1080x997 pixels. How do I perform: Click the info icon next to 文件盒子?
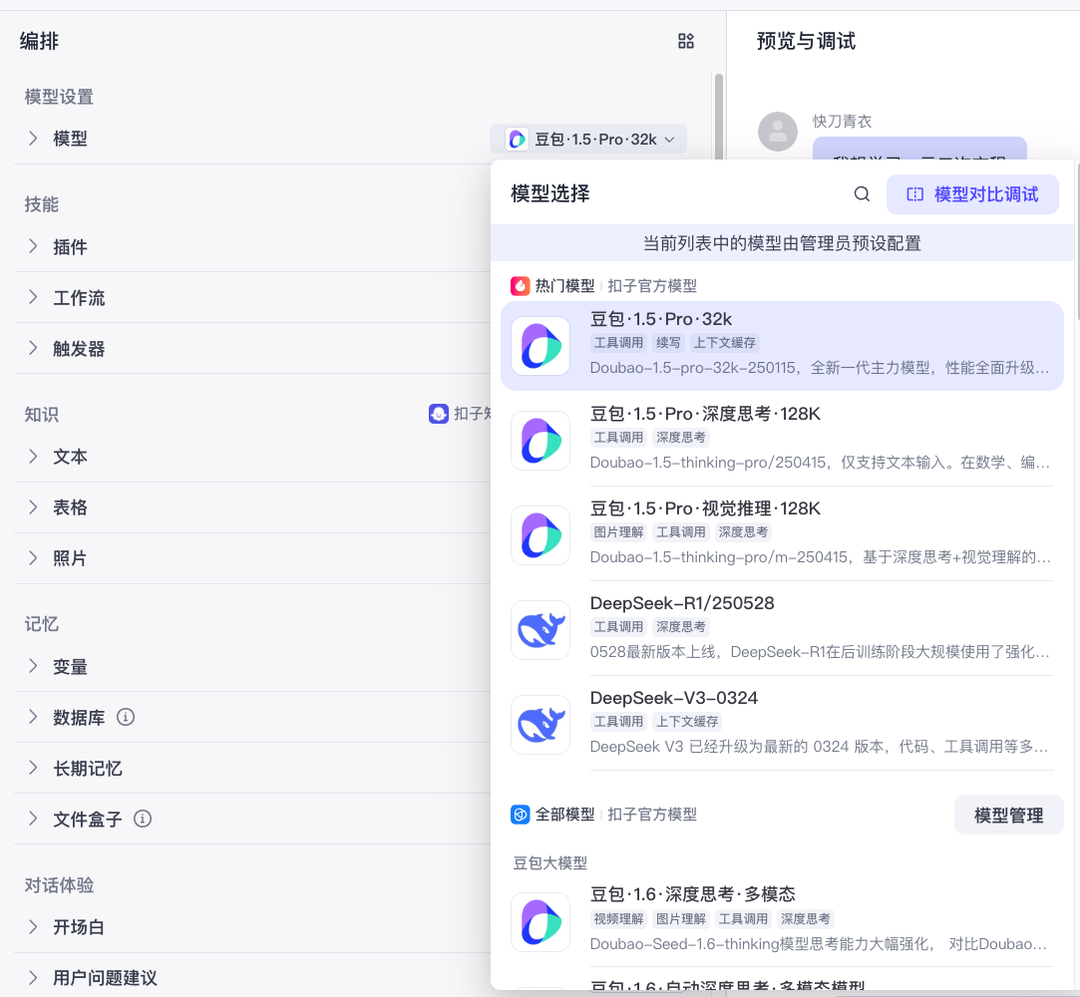coord(143,819)
